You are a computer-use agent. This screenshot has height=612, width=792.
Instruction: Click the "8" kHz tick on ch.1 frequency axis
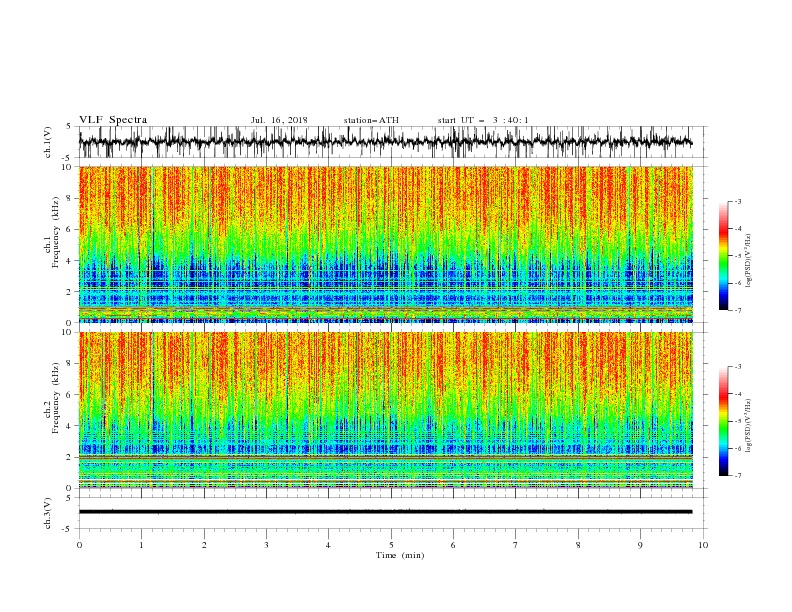[x=70, y=198]
